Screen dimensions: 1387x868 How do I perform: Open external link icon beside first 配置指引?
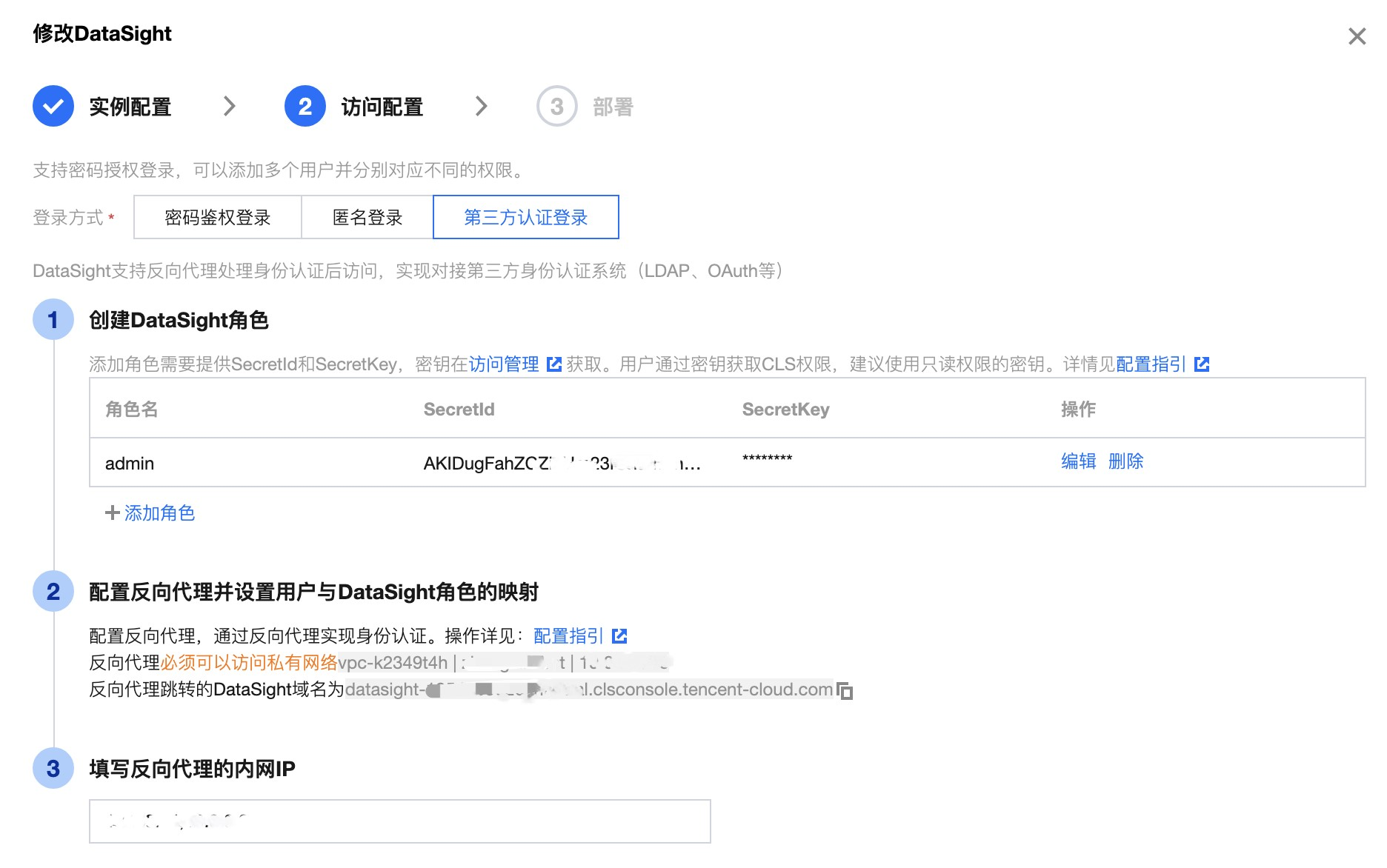[x=1202, y=364]
